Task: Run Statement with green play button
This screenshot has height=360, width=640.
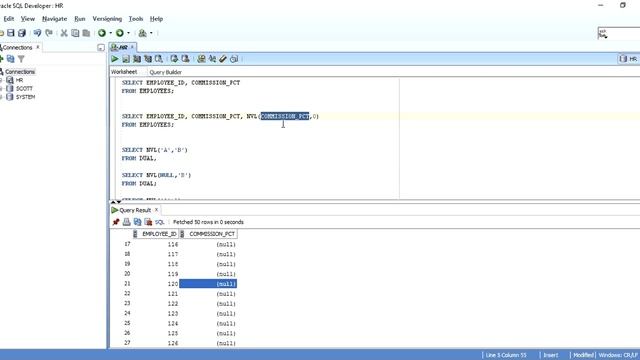Action: click(x=115, y=59)
